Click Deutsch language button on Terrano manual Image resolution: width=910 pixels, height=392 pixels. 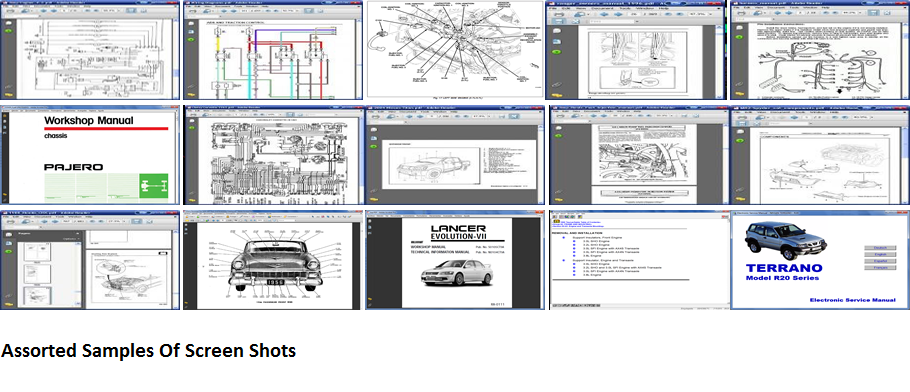880,248
